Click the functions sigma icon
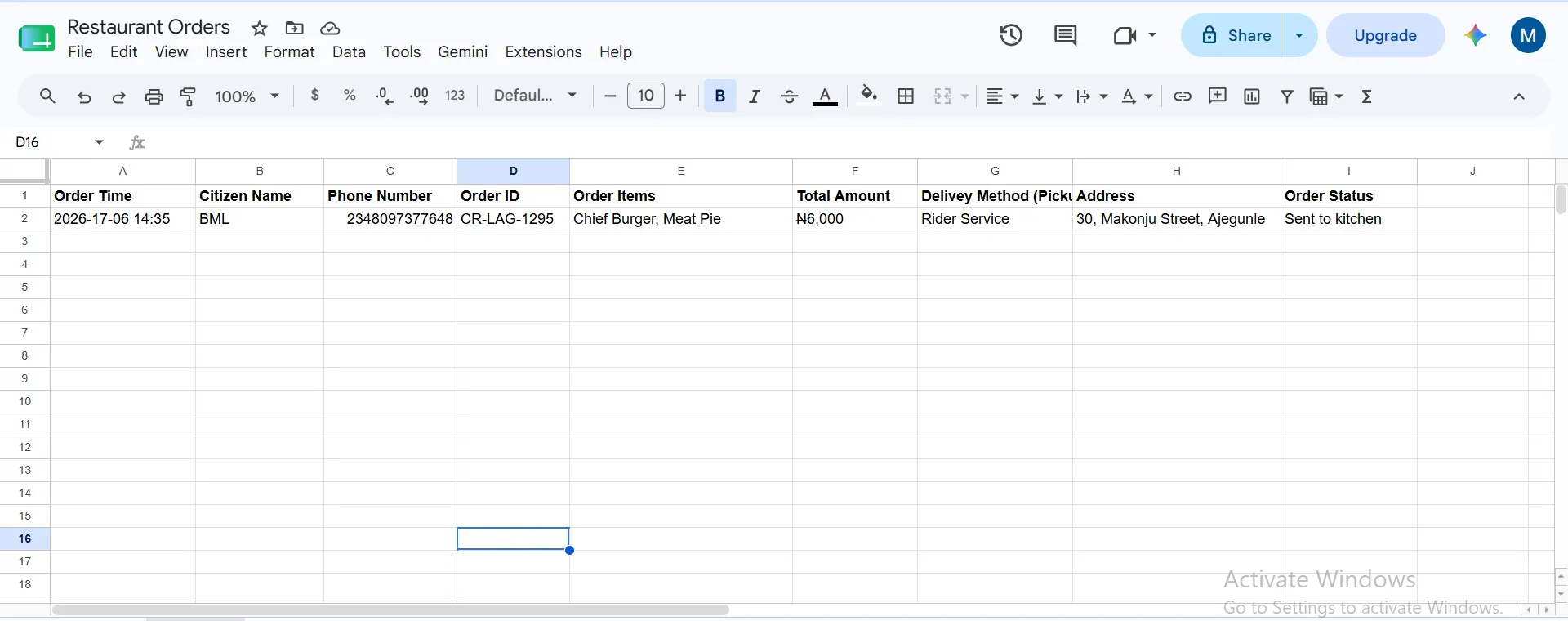1568x621 pixels. 1367,96
